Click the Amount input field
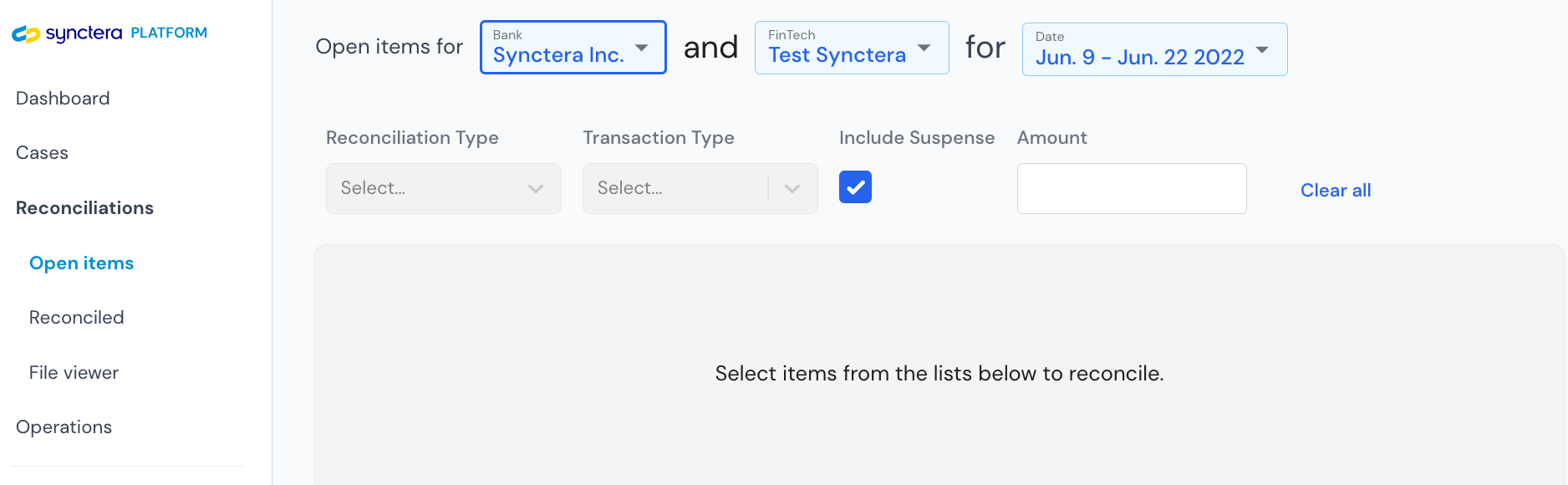The width and height of the screenshot is (1568, 485). pos(1131,188)
